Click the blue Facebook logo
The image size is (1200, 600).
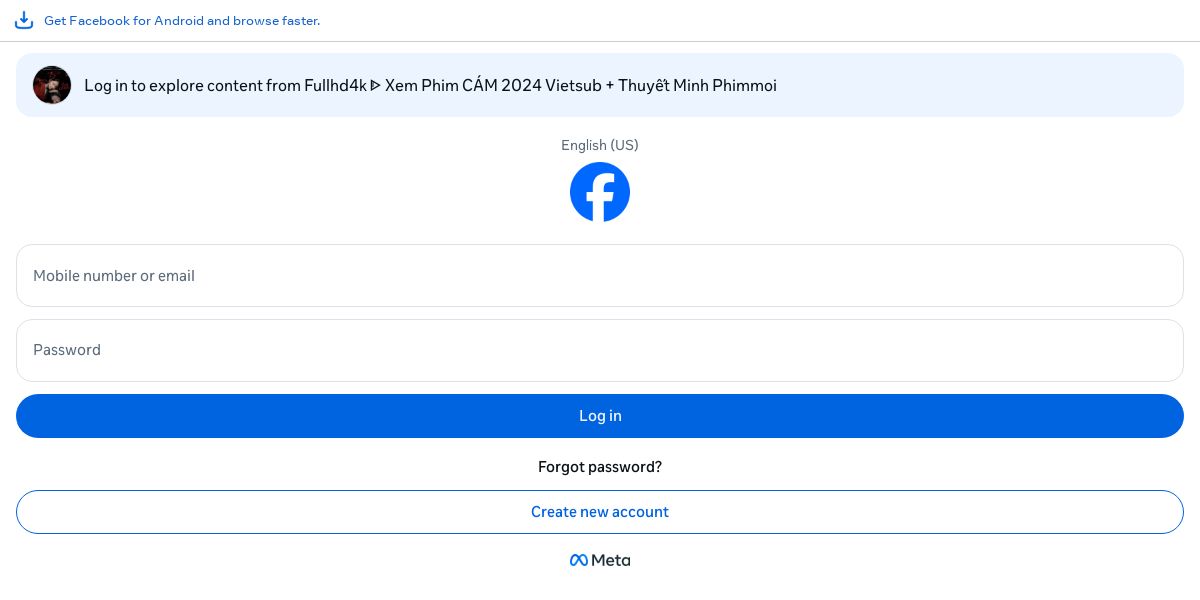[600, 192]
